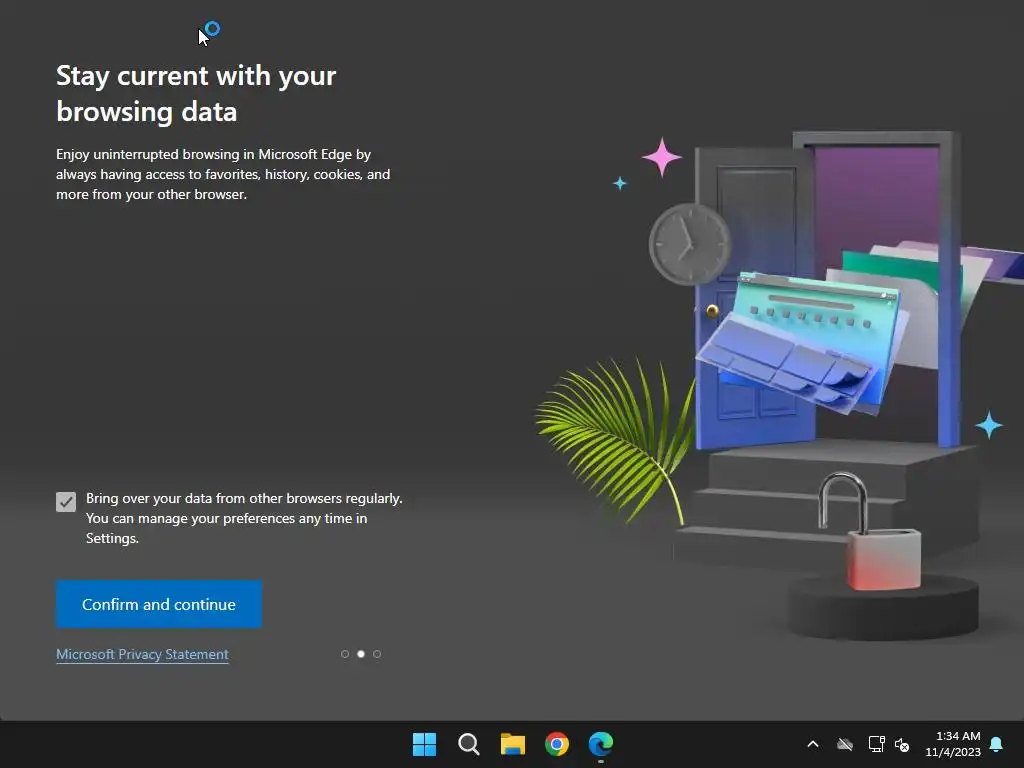Click the muted volume tray icon

pos(902,744)
